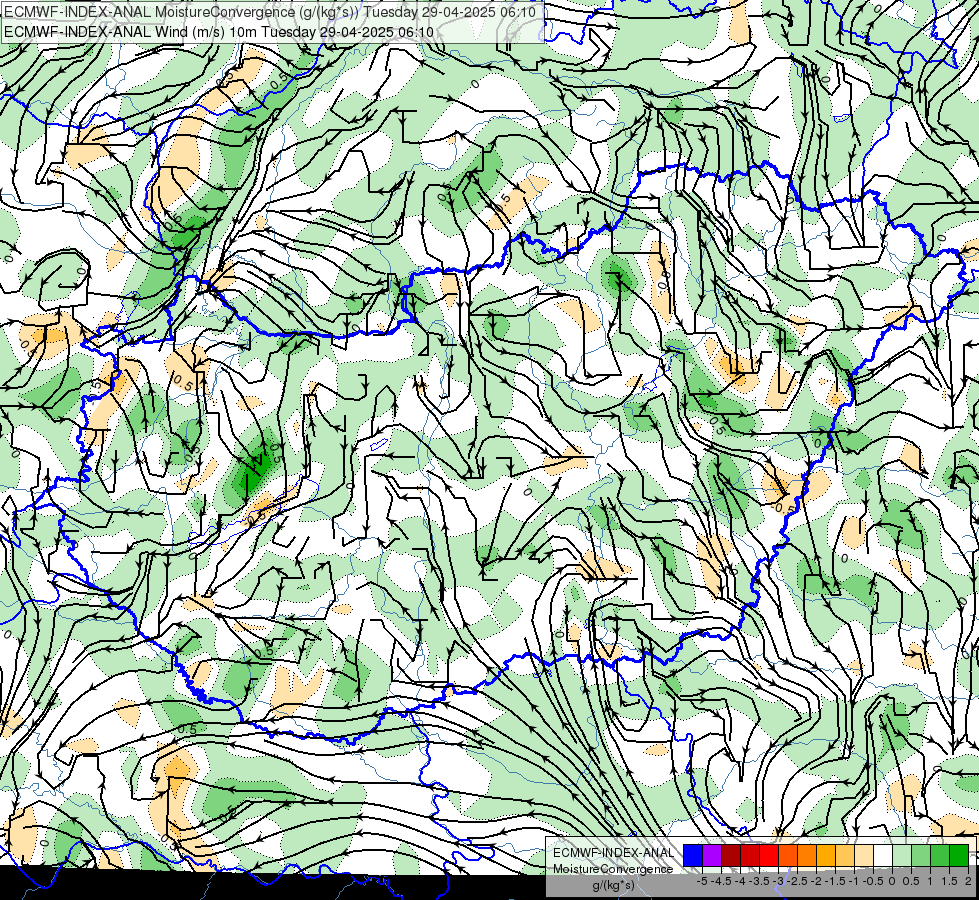The height and width of the screenshot is (900, 979).
Task: Click the purple legend swatch left of -4.5
Action: tap(712, 856)
